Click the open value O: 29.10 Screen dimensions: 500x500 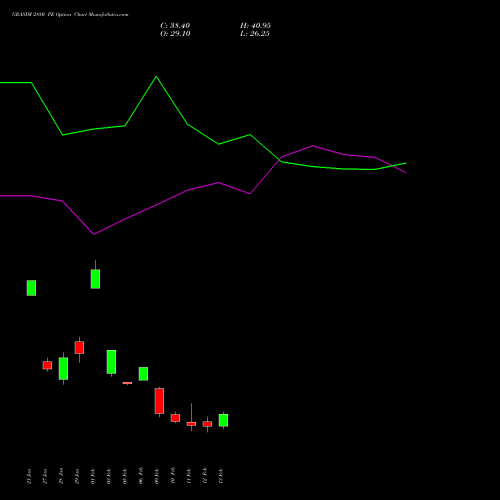point(175,34)
